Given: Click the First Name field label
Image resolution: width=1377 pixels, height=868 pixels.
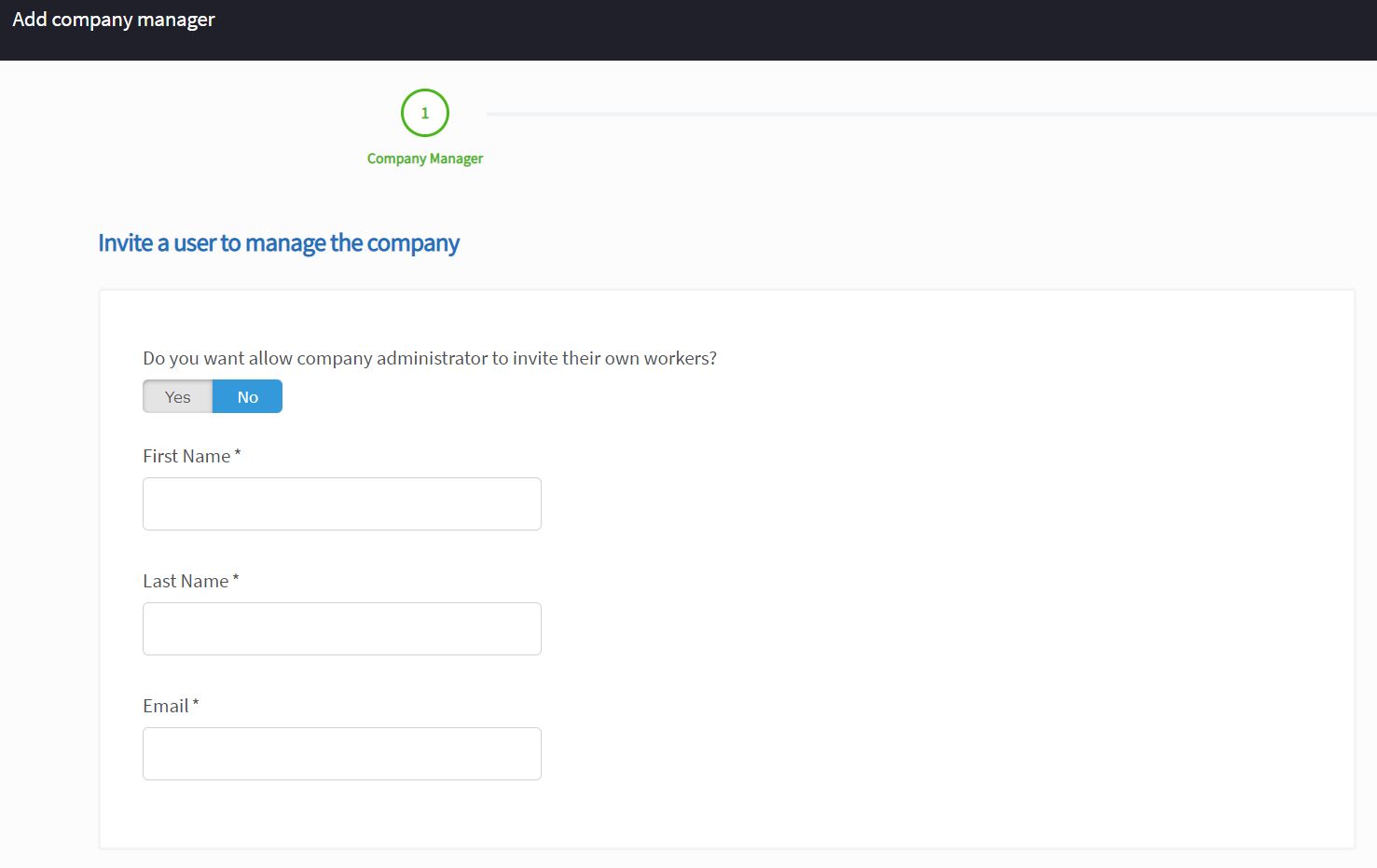Looking at the screenshot, I should (186, 456).
